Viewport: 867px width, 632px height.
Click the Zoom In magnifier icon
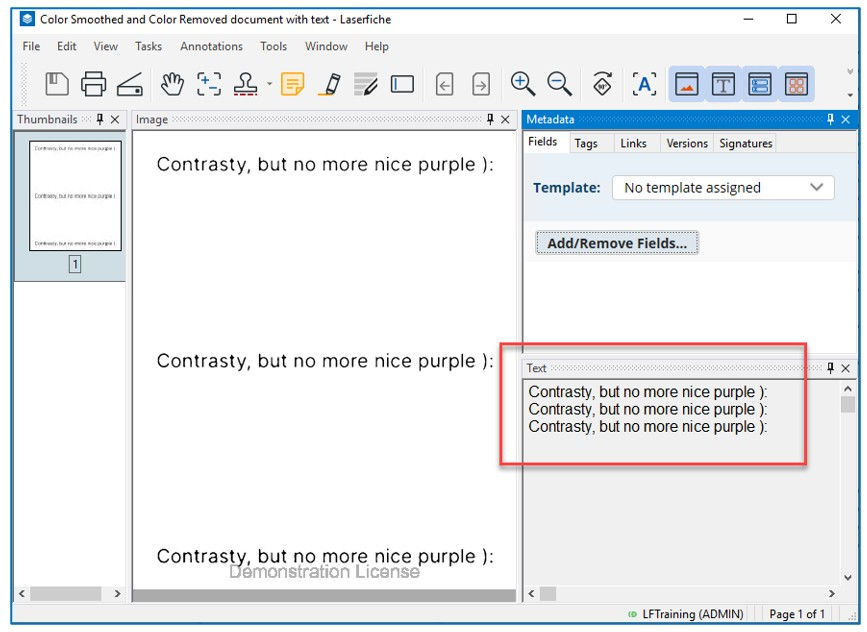pos(521,84)
